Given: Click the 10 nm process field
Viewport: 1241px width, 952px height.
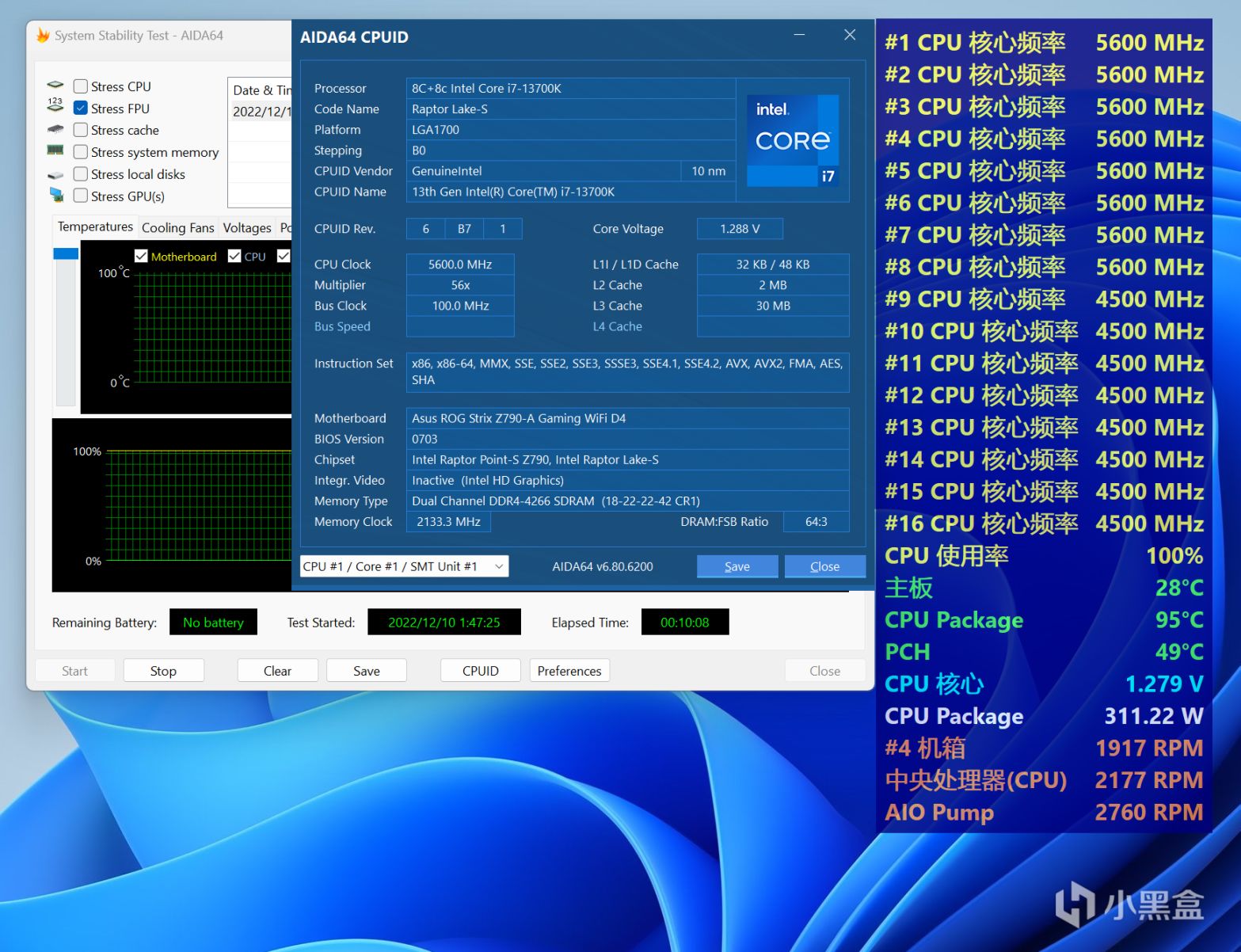Looking at the screenshot, I should (x=708, y=170).
